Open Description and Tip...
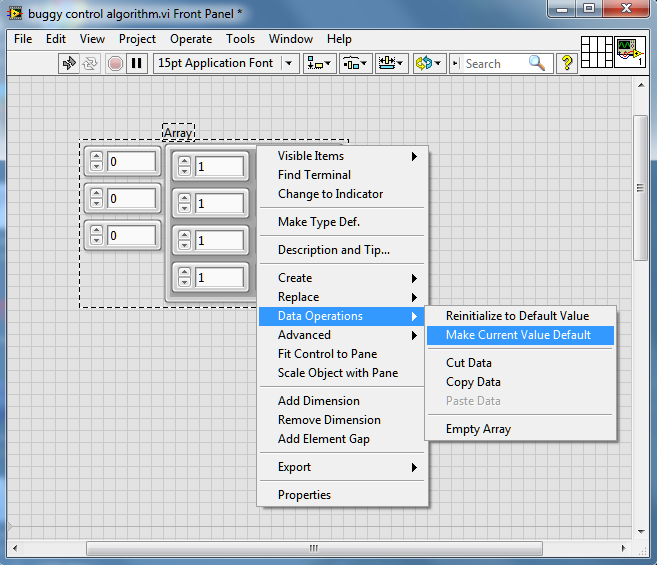 point(344,250)
